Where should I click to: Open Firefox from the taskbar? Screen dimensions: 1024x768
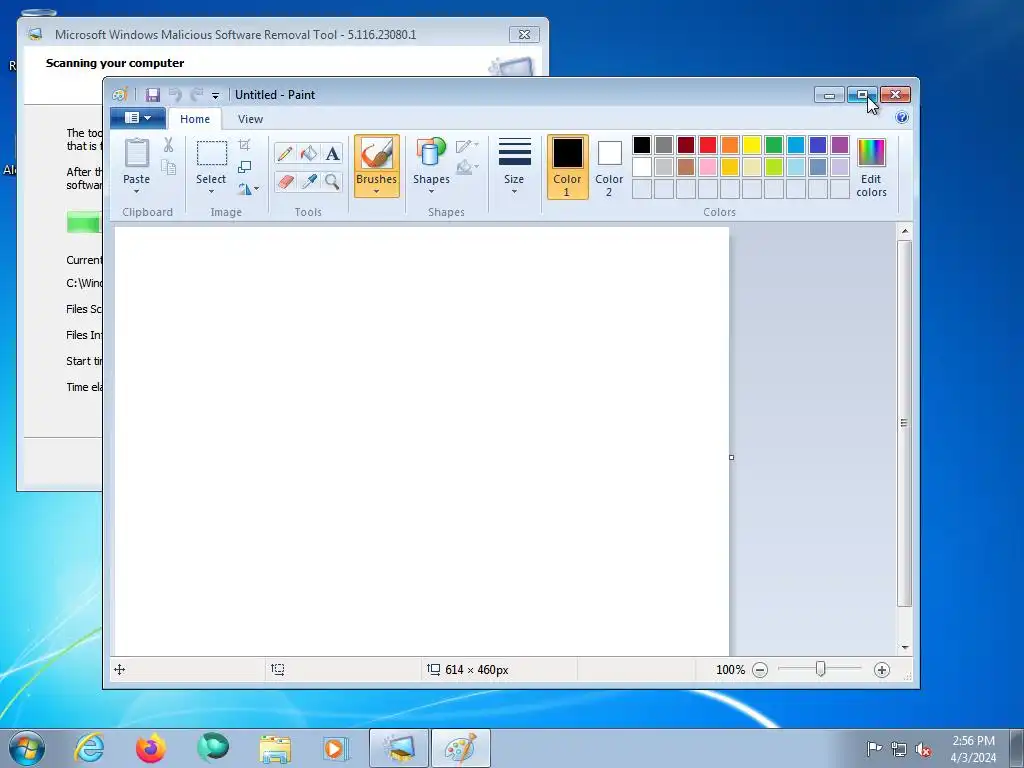pos(151,748)
